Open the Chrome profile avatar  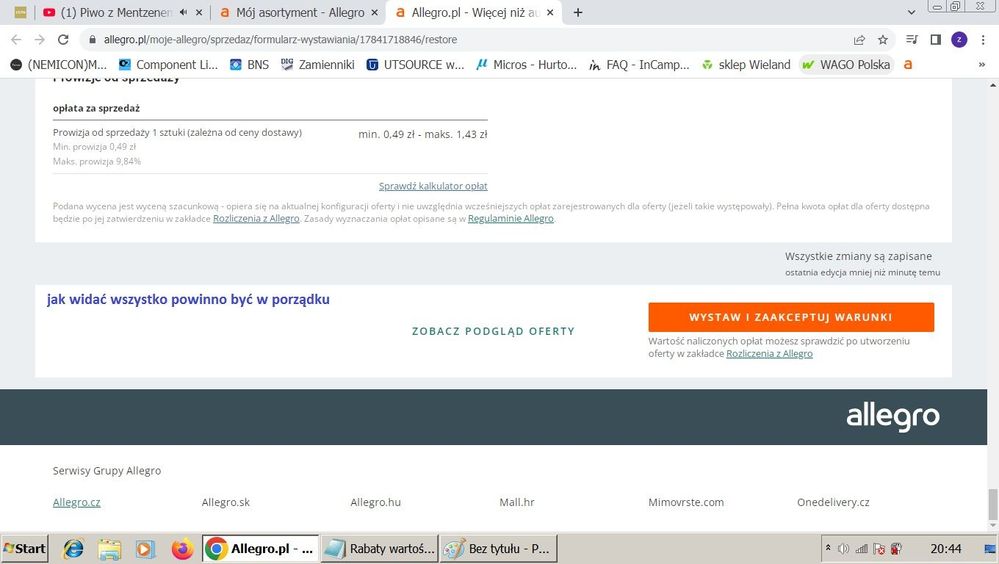coord(959,40)
